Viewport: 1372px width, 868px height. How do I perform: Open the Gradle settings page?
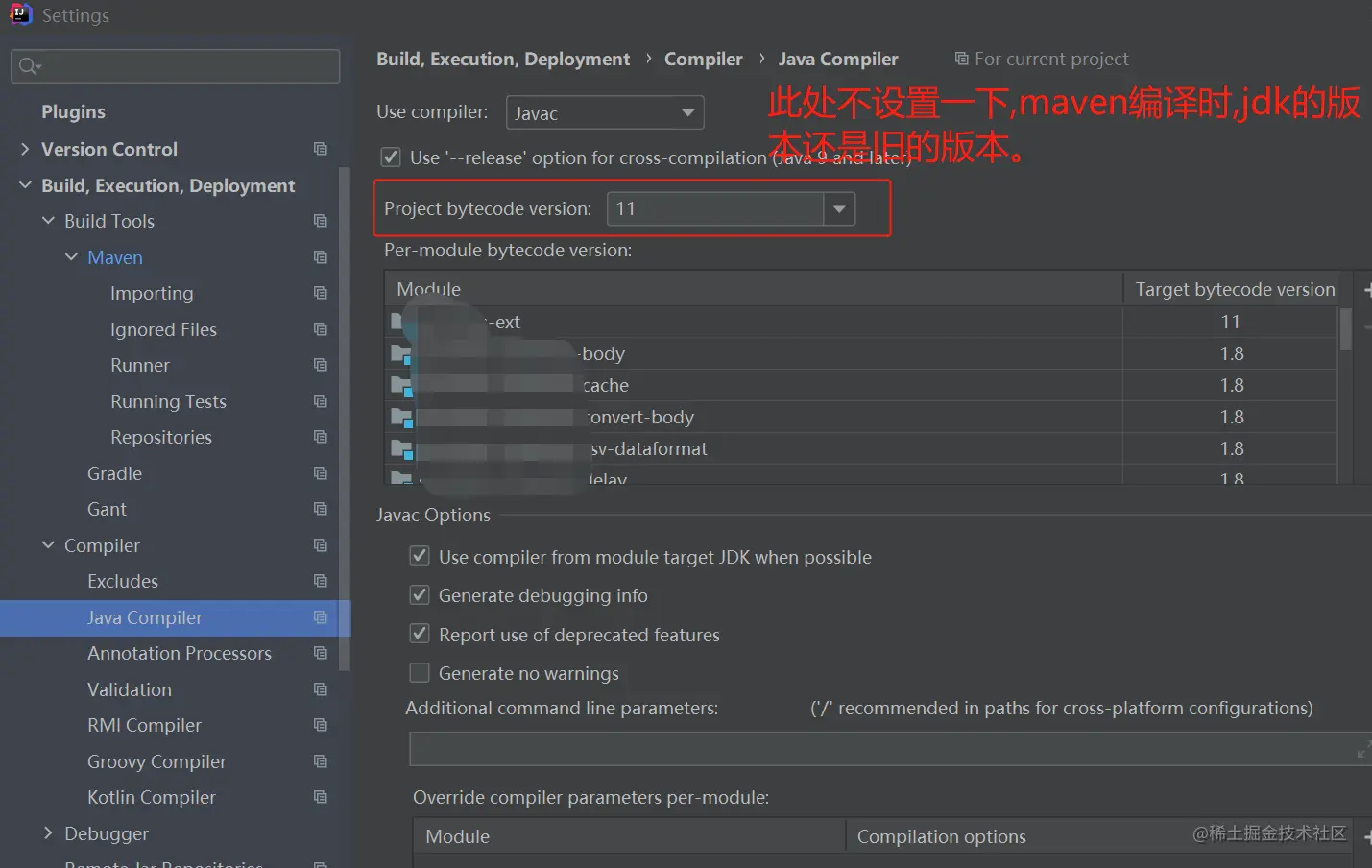(114, 473)
